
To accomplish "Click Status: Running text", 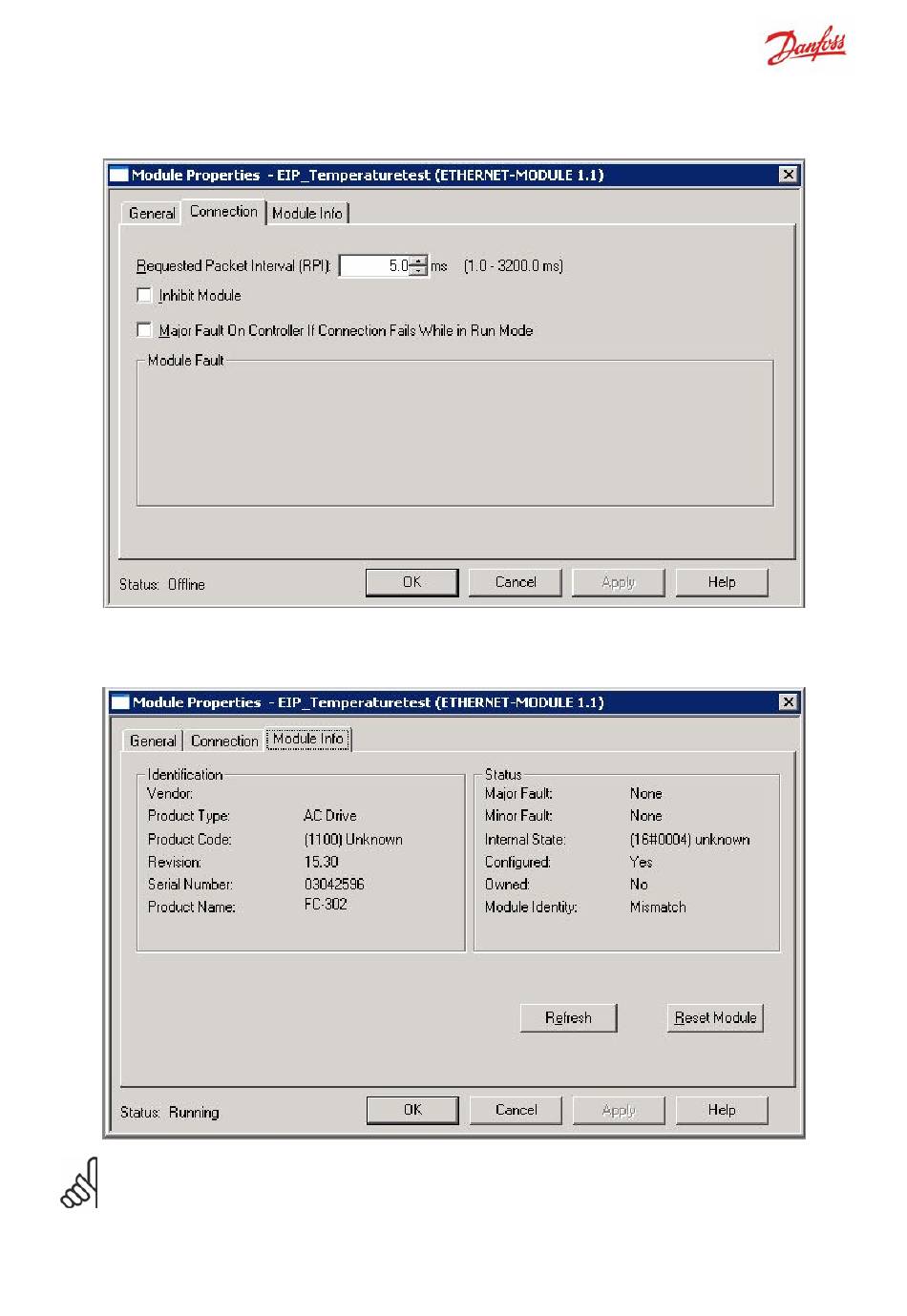I will tap(170, 1112).
